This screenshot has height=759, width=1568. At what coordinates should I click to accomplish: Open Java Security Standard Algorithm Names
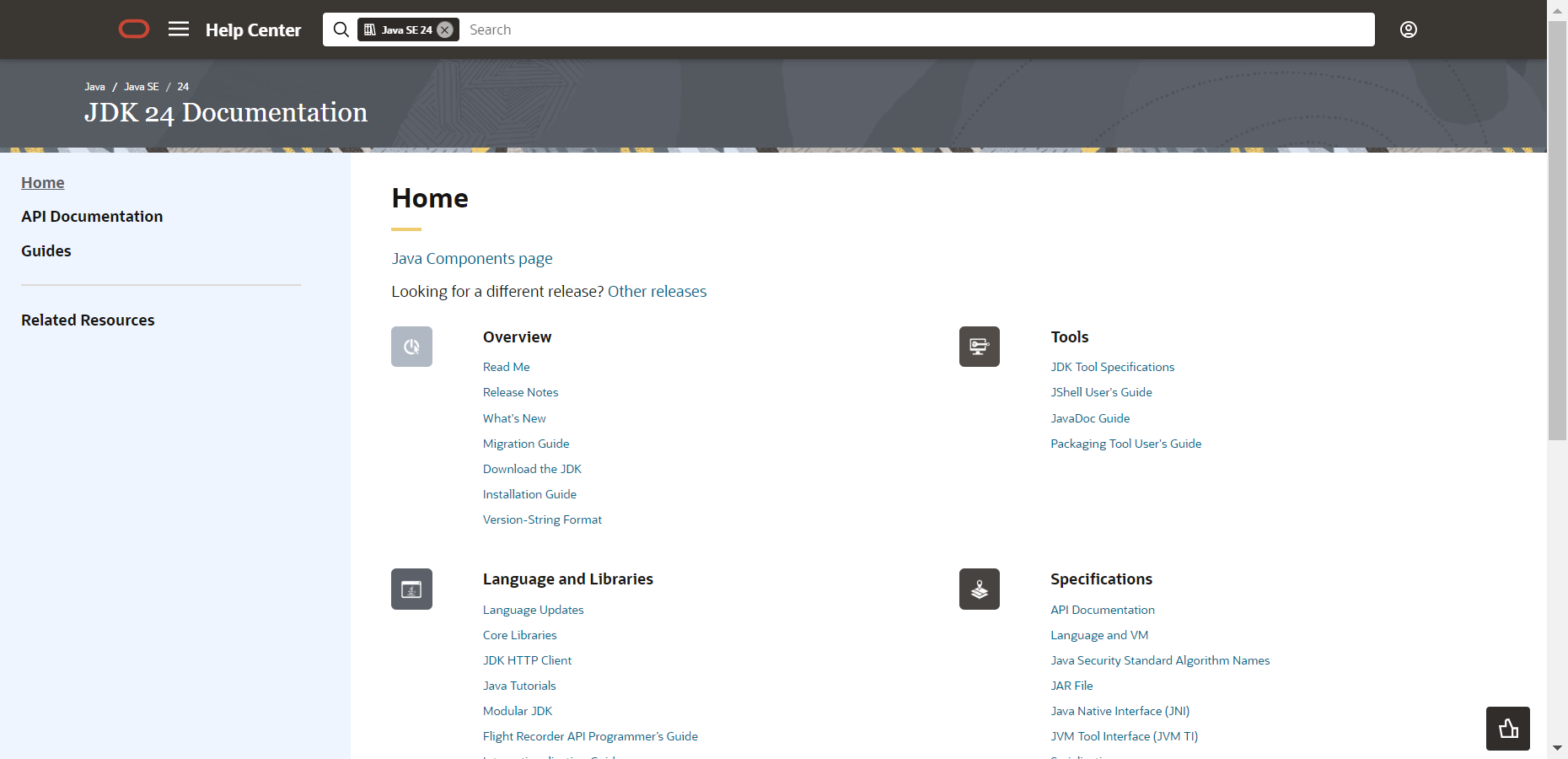tap(1160, 660)
